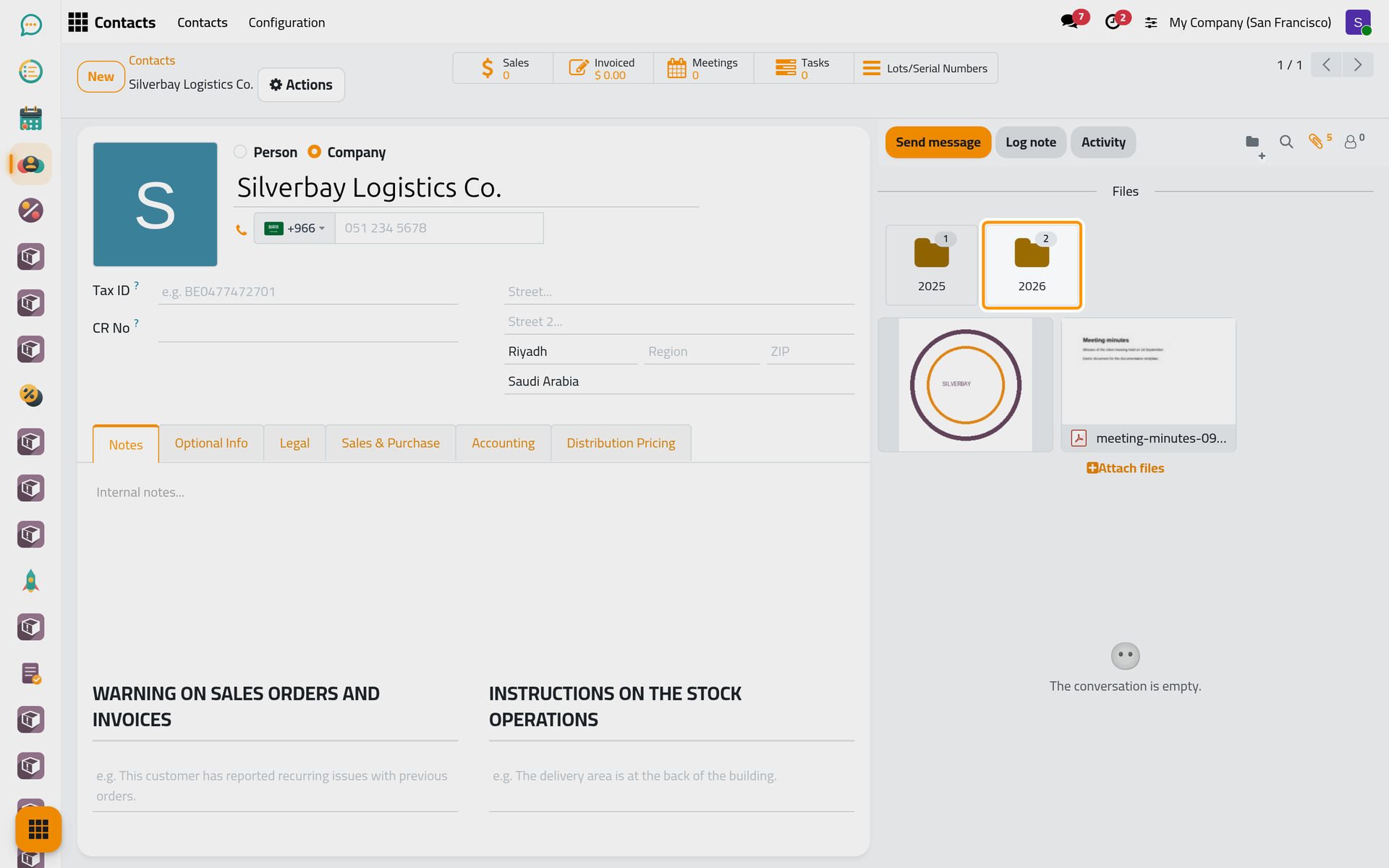
Task: Open the conversations icon with badge 7
Action: tap(1069, 22)
